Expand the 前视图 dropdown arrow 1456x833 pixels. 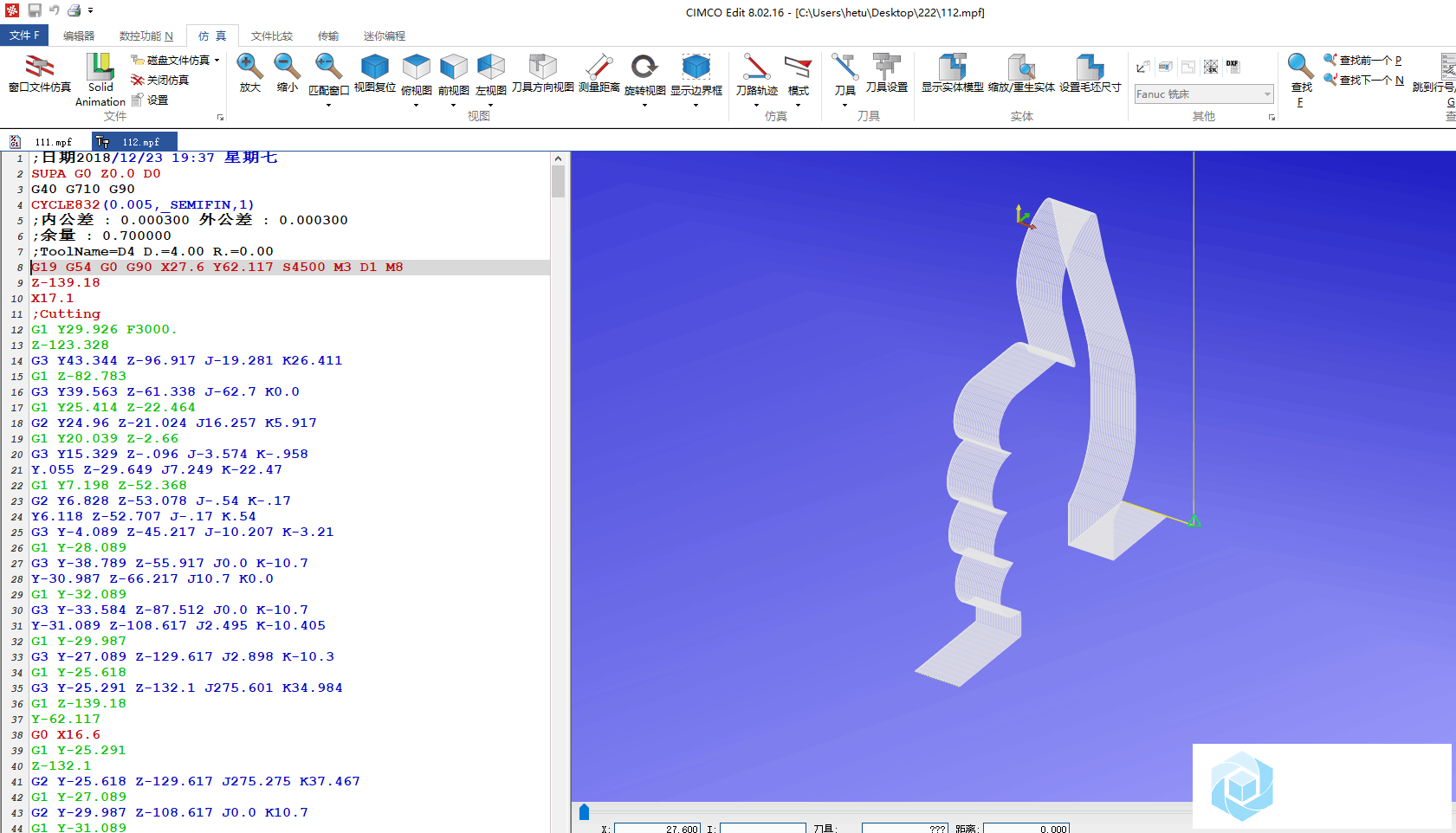pos(454,105)
